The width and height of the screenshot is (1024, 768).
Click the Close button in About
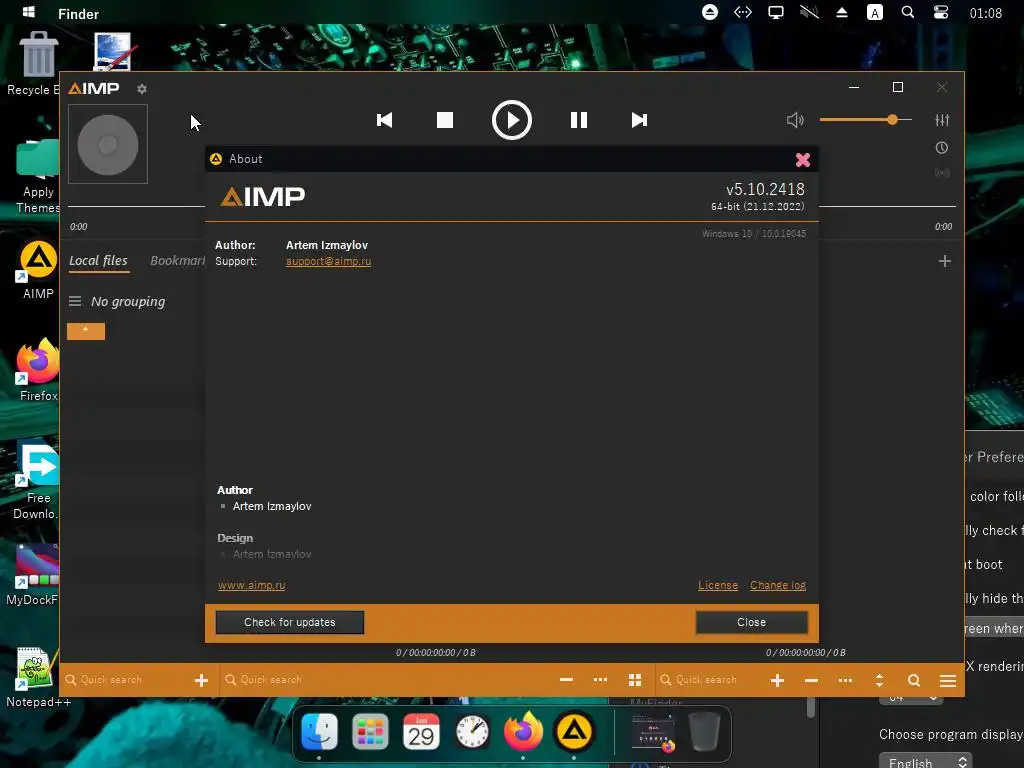pyautogui.click(x=752, y=622)
